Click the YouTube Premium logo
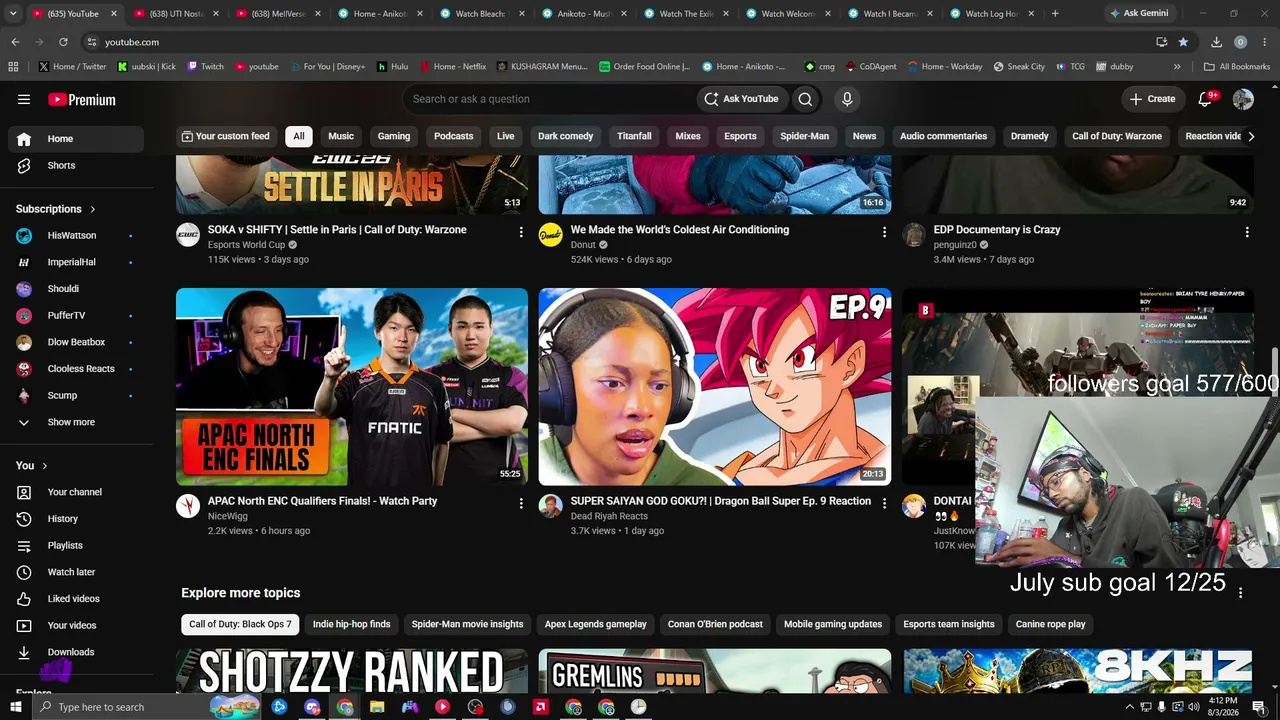 click(82, 99)
